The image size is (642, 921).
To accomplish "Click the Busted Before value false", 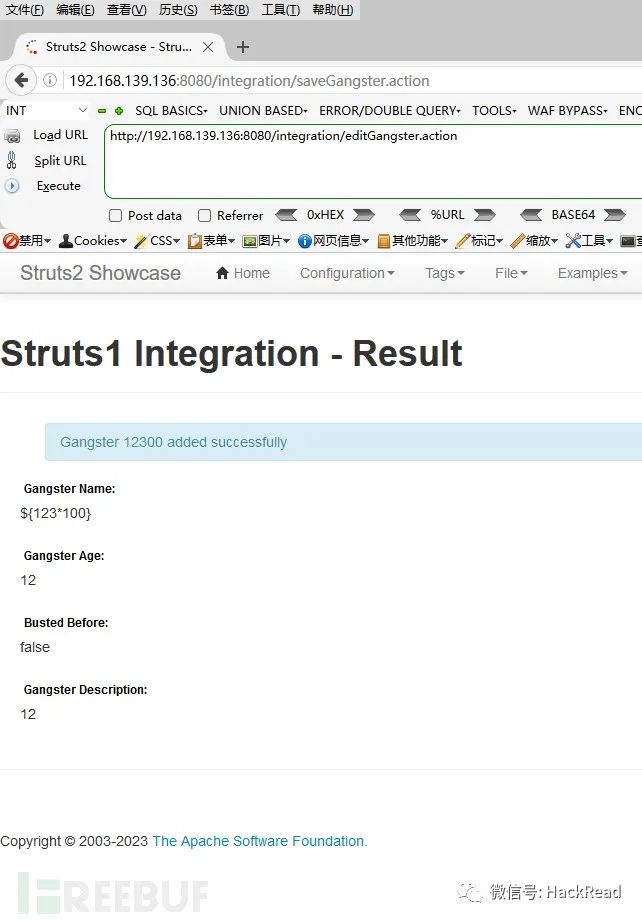I will point(35,647).
